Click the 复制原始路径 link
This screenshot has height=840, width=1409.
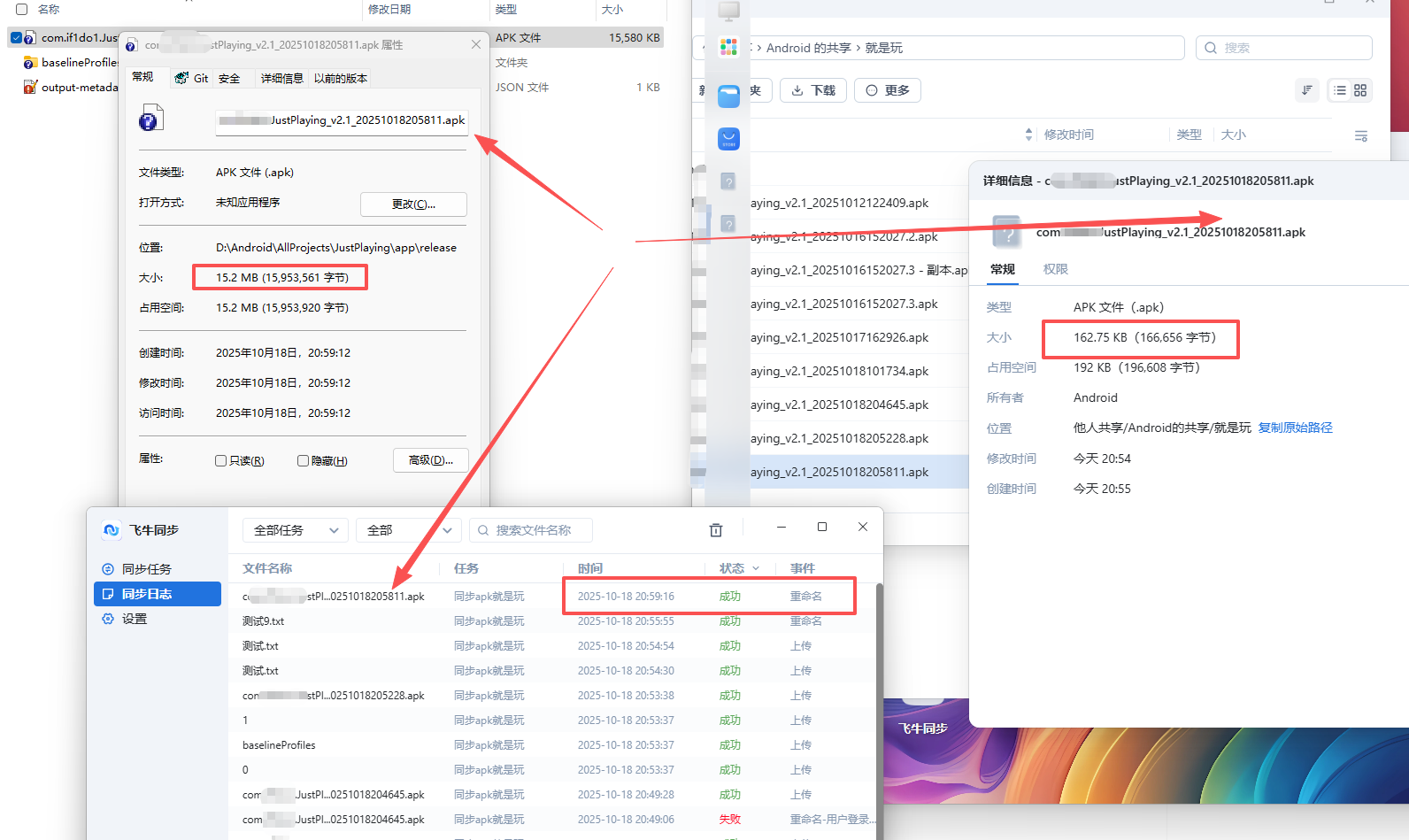point(1295,428)
